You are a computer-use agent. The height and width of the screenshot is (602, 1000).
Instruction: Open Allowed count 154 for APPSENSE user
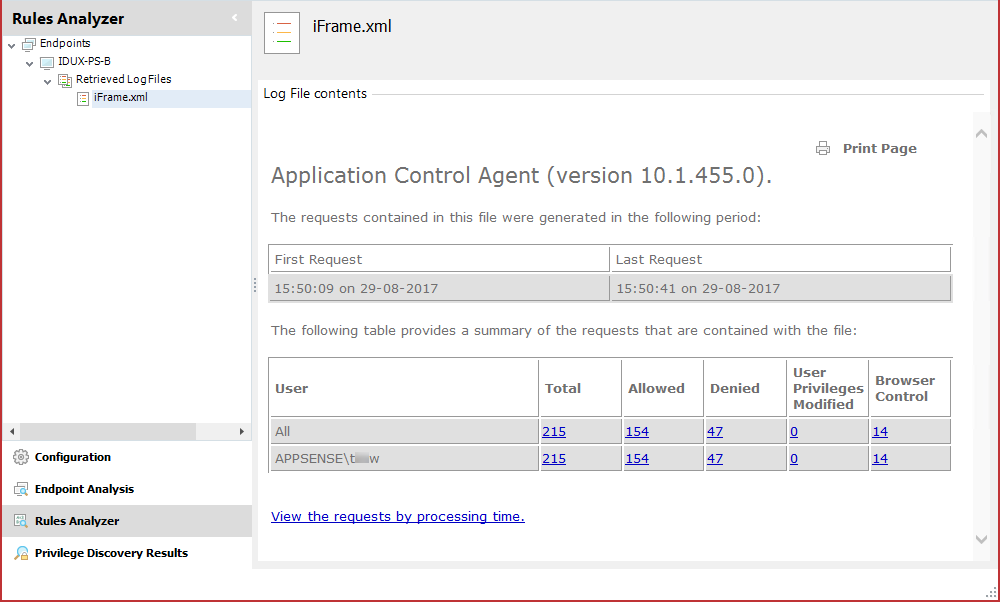tap(636, 459)
